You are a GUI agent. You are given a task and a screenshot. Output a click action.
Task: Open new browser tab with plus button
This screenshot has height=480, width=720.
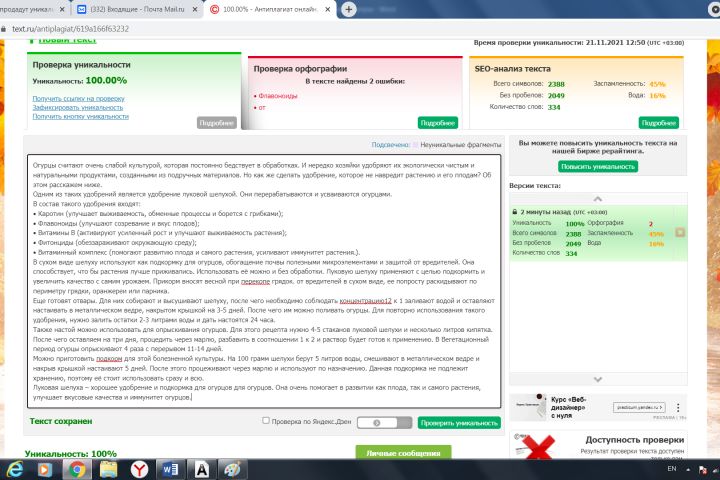pyautogui.click(x=349, y=9)
